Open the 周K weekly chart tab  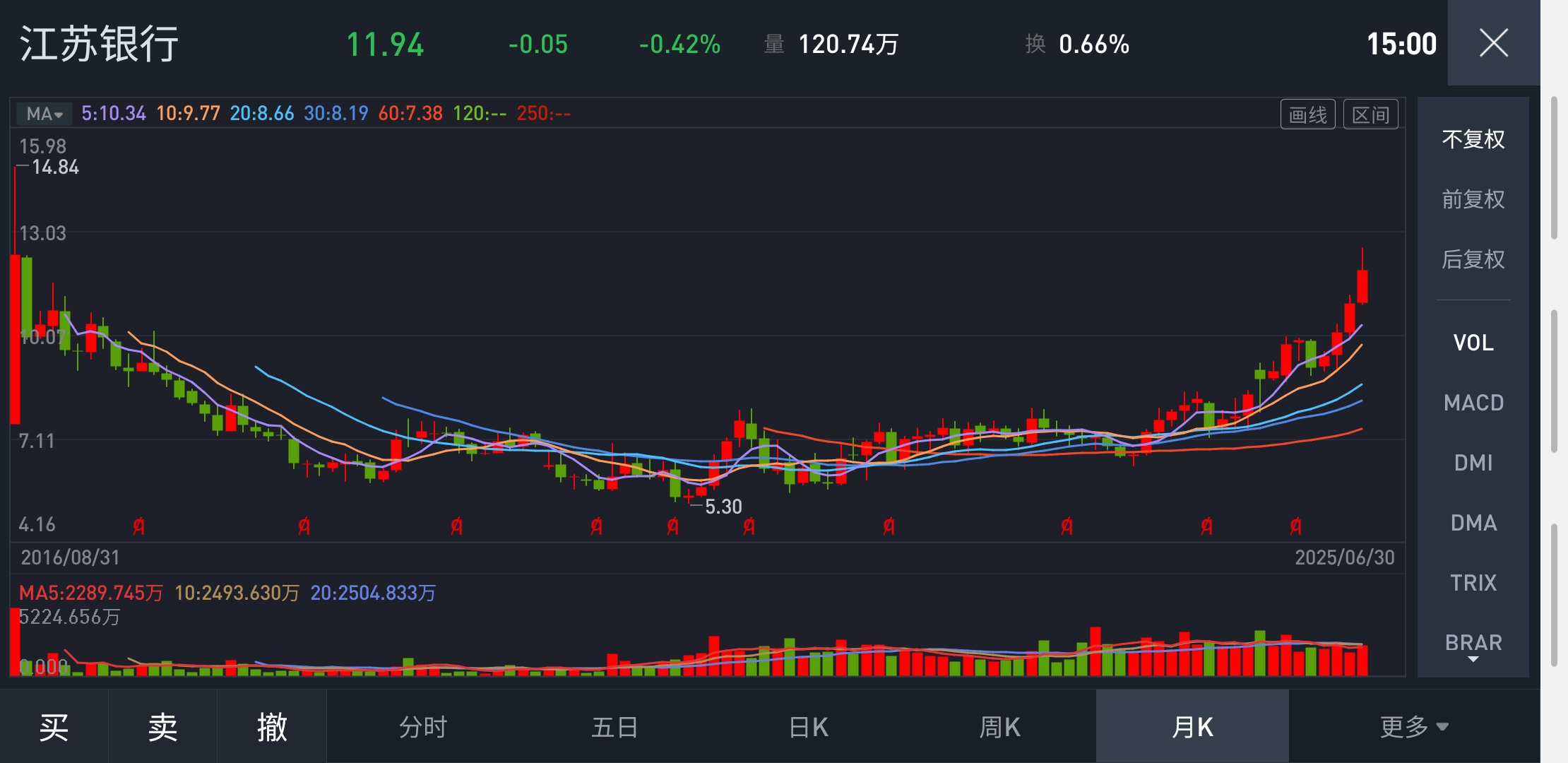[x=1000, y=726]
